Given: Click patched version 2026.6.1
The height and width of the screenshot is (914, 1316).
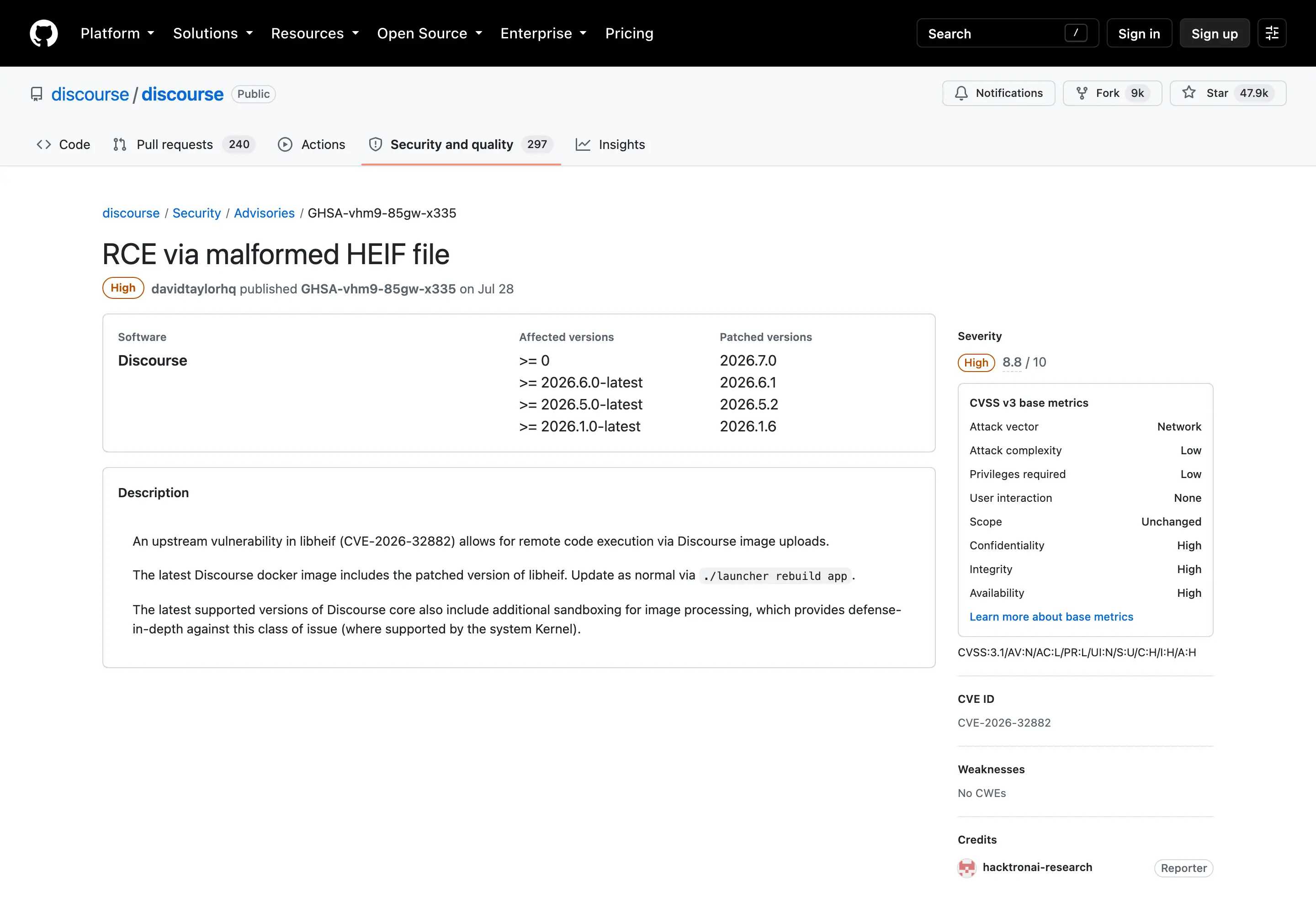Looking at the screenshot, I should click(x=748, y=383).
